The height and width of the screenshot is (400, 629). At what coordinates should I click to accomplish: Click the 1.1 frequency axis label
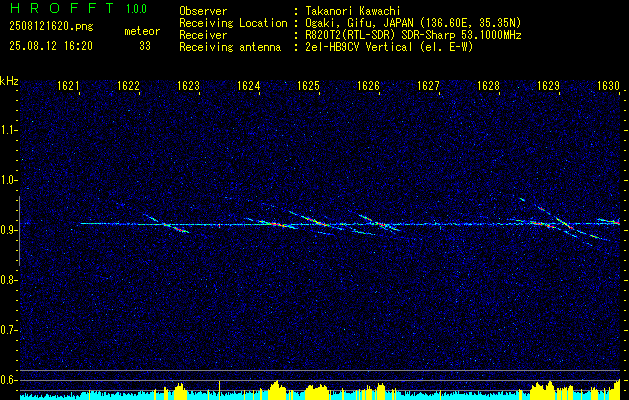pos(7,130)
